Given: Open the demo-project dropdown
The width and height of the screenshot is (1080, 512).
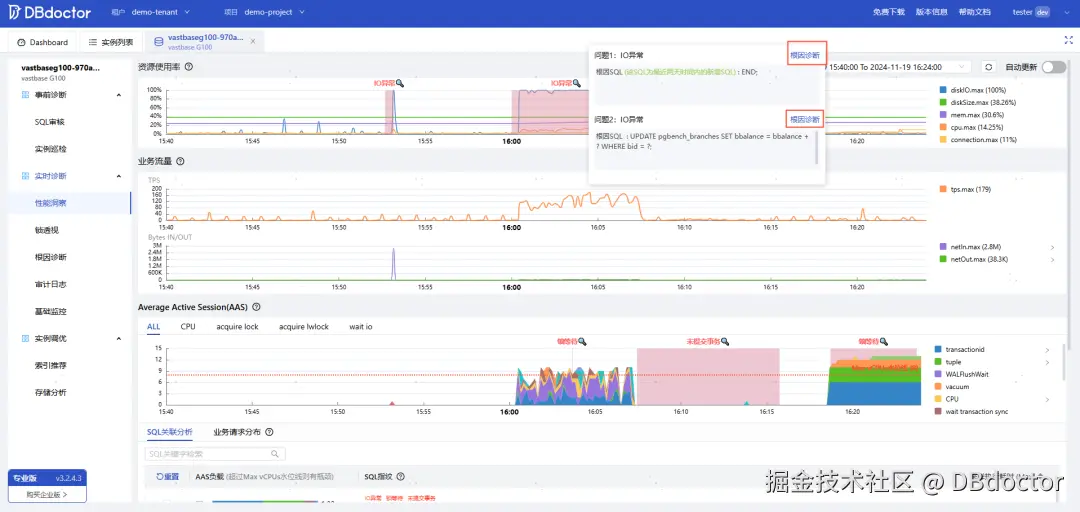Looking at the screenshot, I should 275,12.
